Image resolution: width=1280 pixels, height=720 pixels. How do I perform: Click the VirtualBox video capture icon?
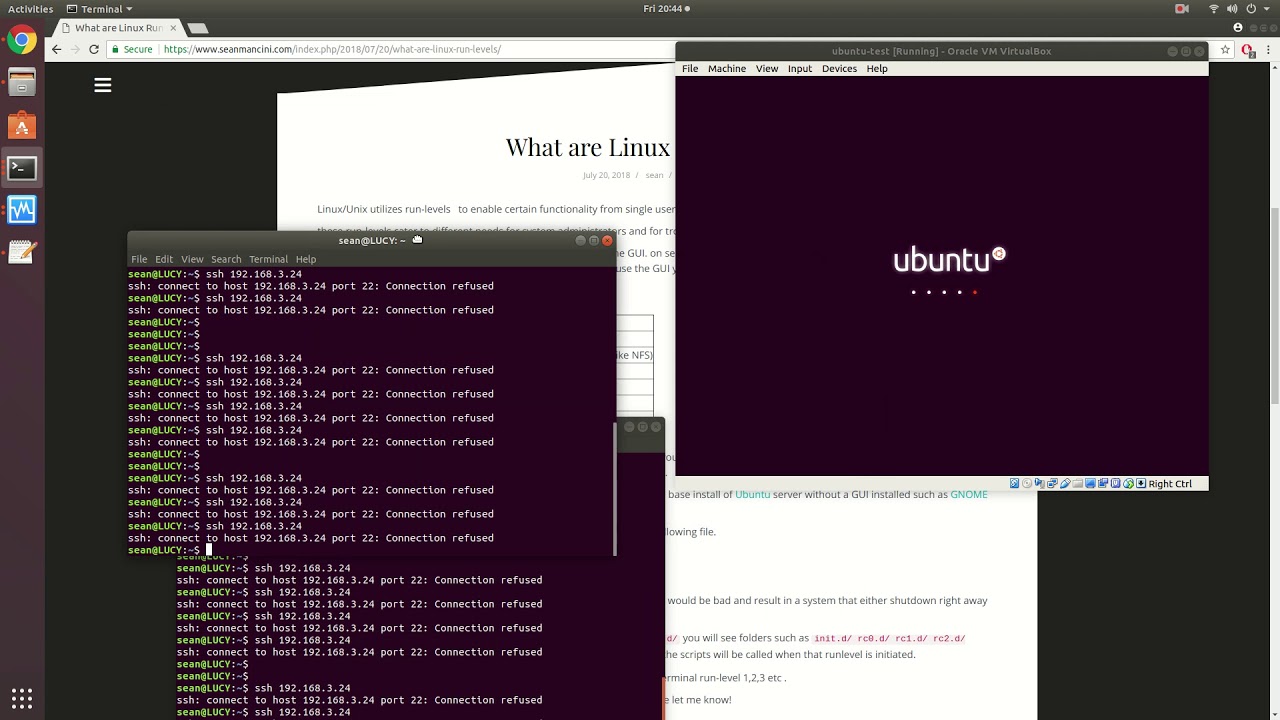coord(1103,483)
